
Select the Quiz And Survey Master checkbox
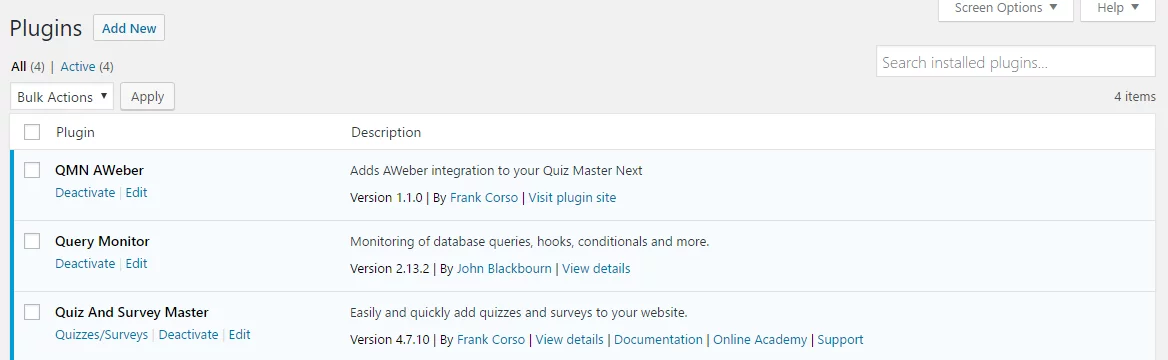click(x=32, y=312)
